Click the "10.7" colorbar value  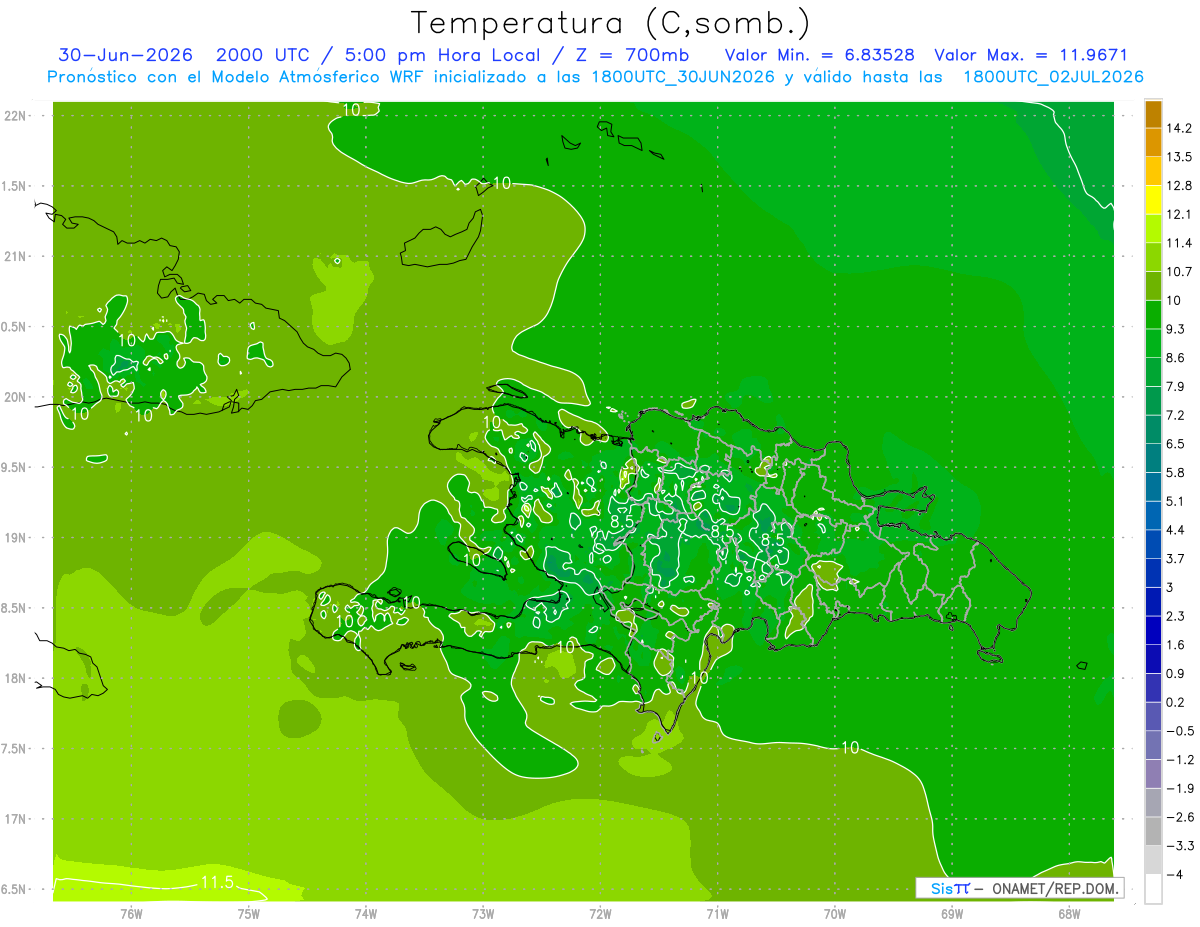coord(1180,271)
